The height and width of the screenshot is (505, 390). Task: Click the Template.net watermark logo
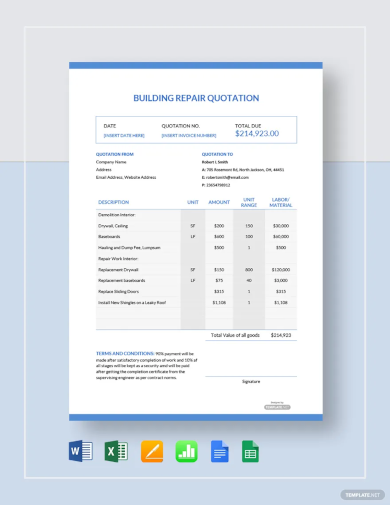tap(362, 495)
